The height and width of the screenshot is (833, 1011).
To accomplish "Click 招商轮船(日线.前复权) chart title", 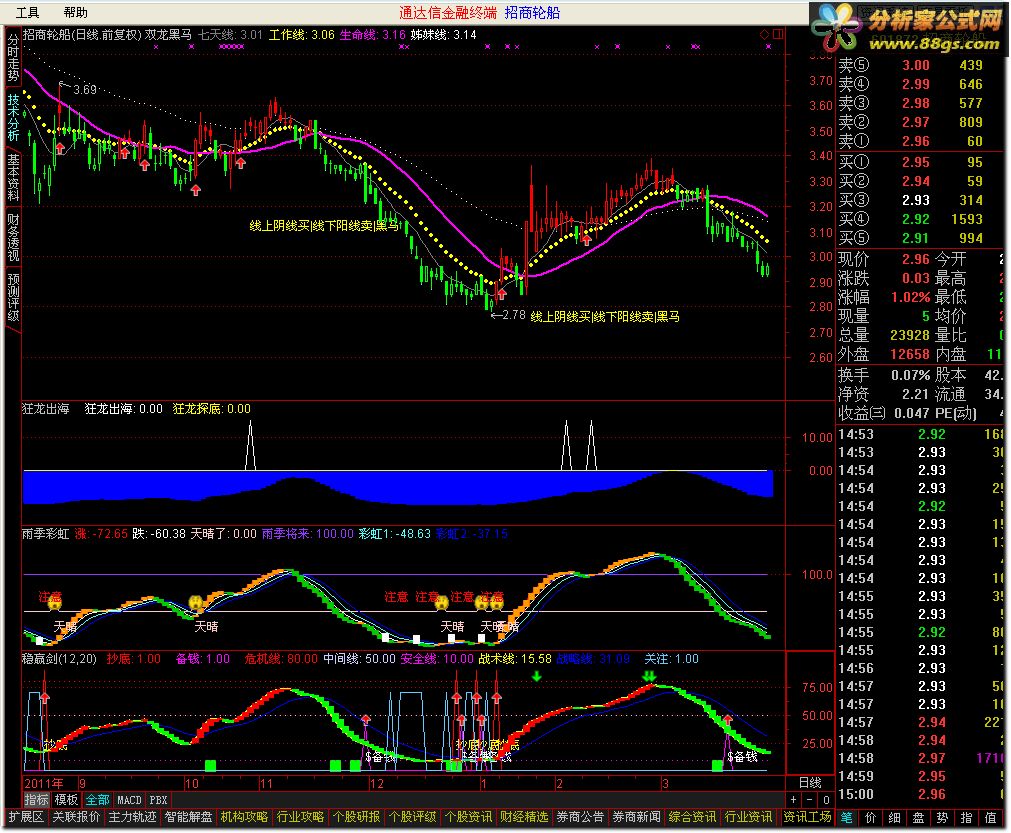I will (x=82, y=35).
